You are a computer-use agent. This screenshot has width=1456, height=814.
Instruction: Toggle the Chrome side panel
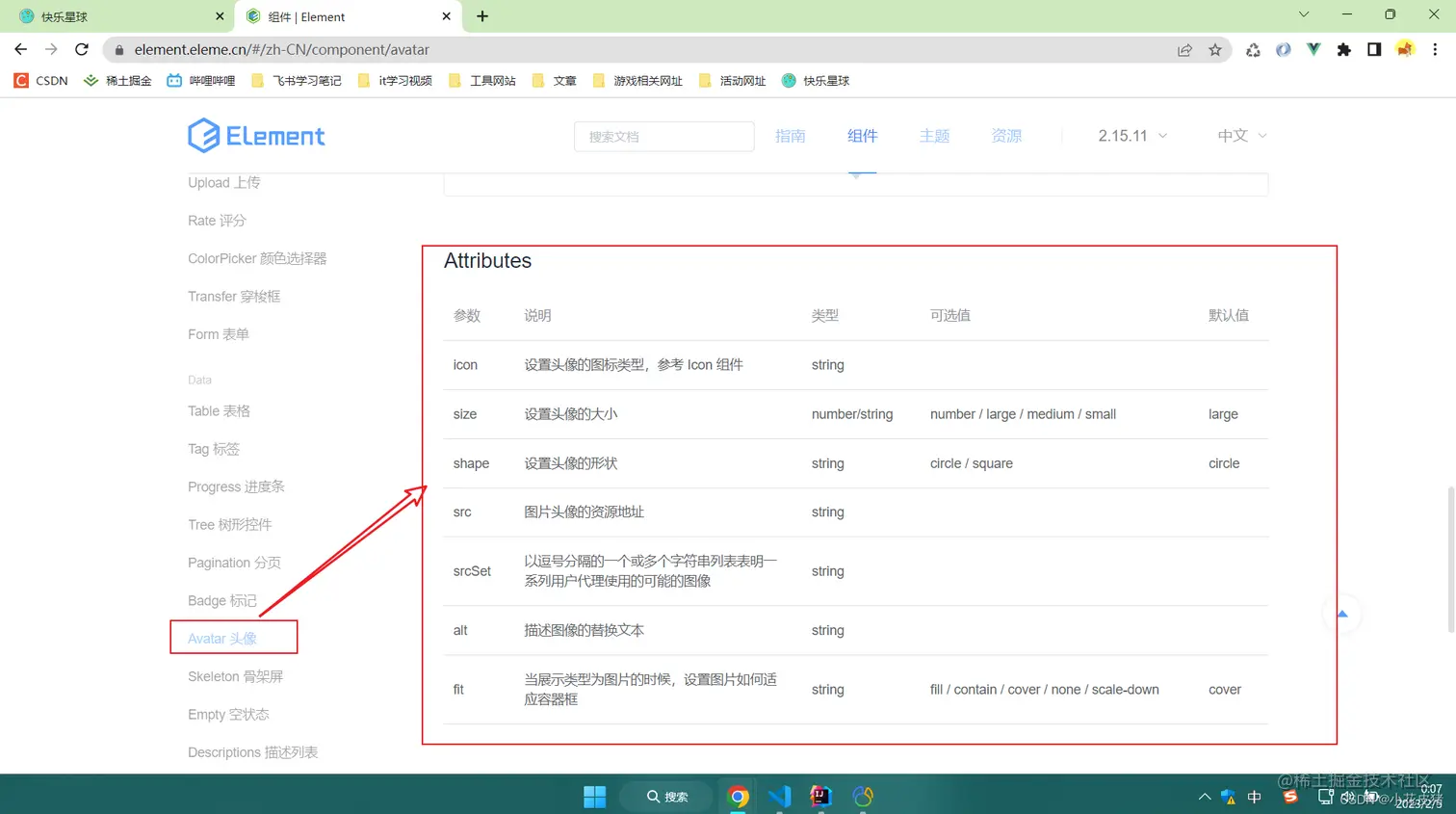click(1374, 50)
